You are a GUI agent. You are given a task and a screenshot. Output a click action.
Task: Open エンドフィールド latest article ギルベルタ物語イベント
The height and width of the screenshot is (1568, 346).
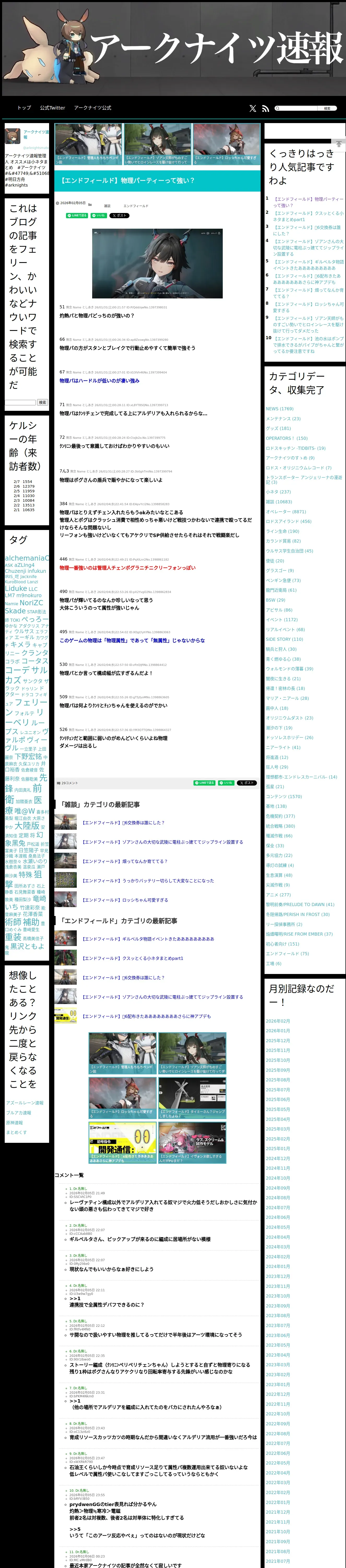coord(148,939)
